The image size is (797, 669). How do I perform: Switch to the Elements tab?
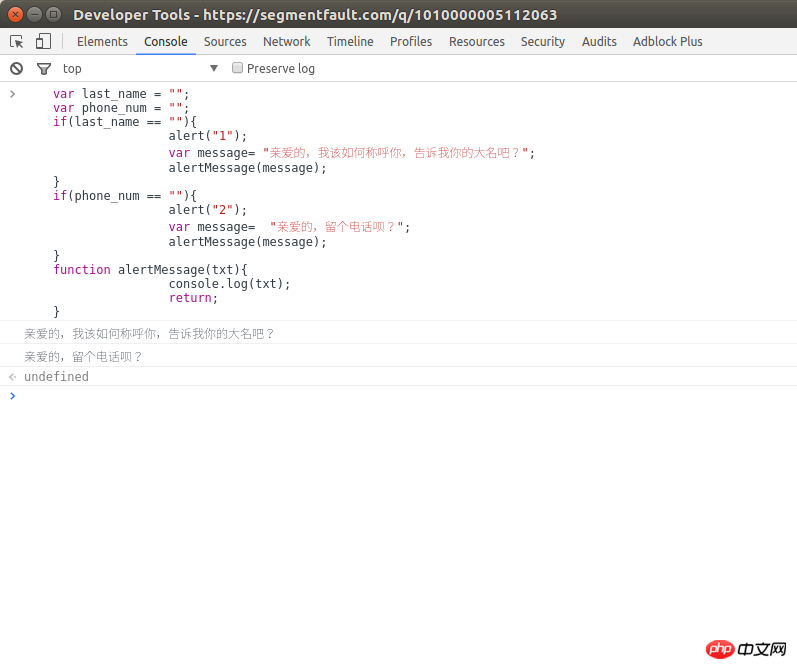coord(102,41)
